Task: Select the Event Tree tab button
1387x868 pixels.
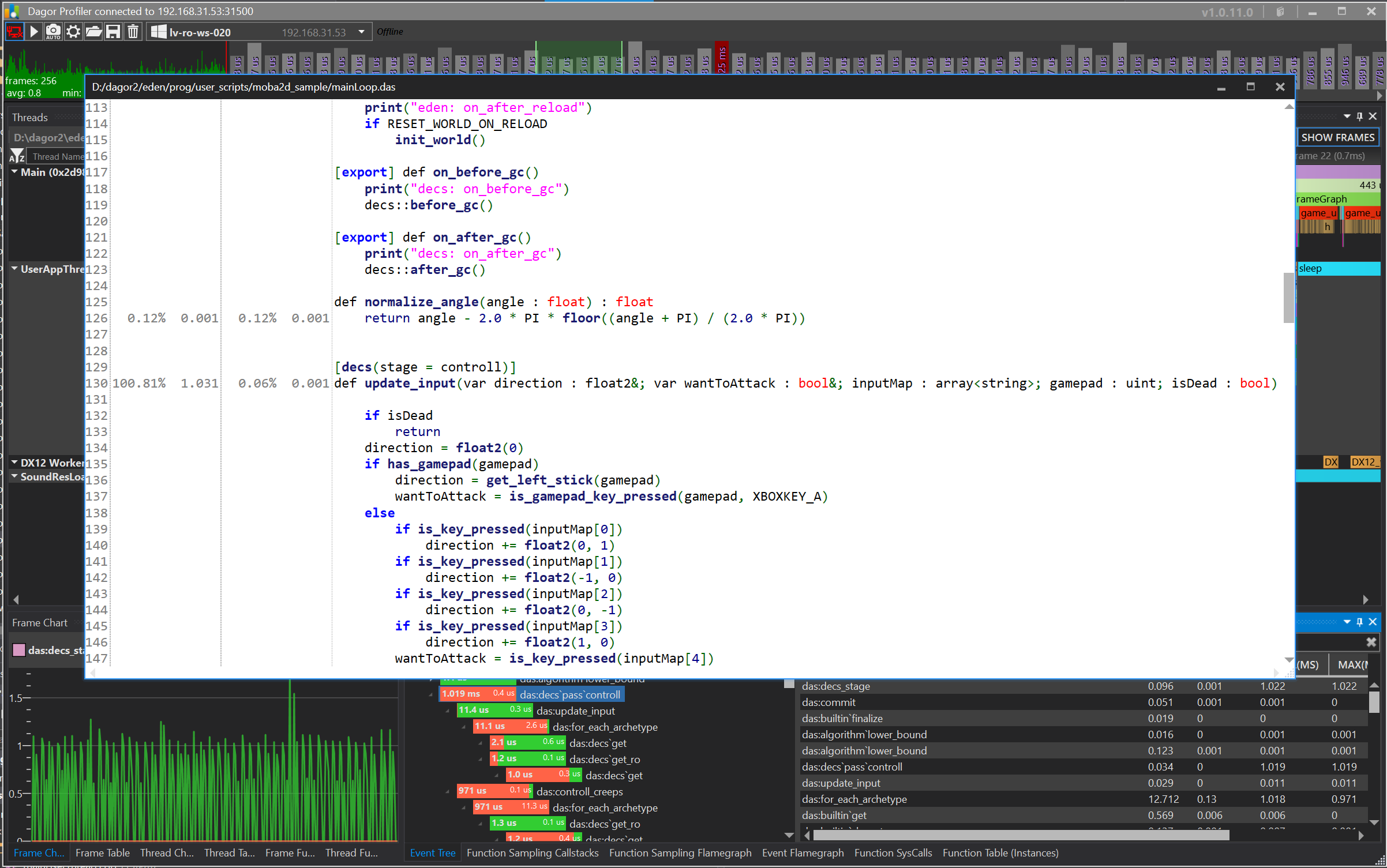Action: tap(432, 852)
